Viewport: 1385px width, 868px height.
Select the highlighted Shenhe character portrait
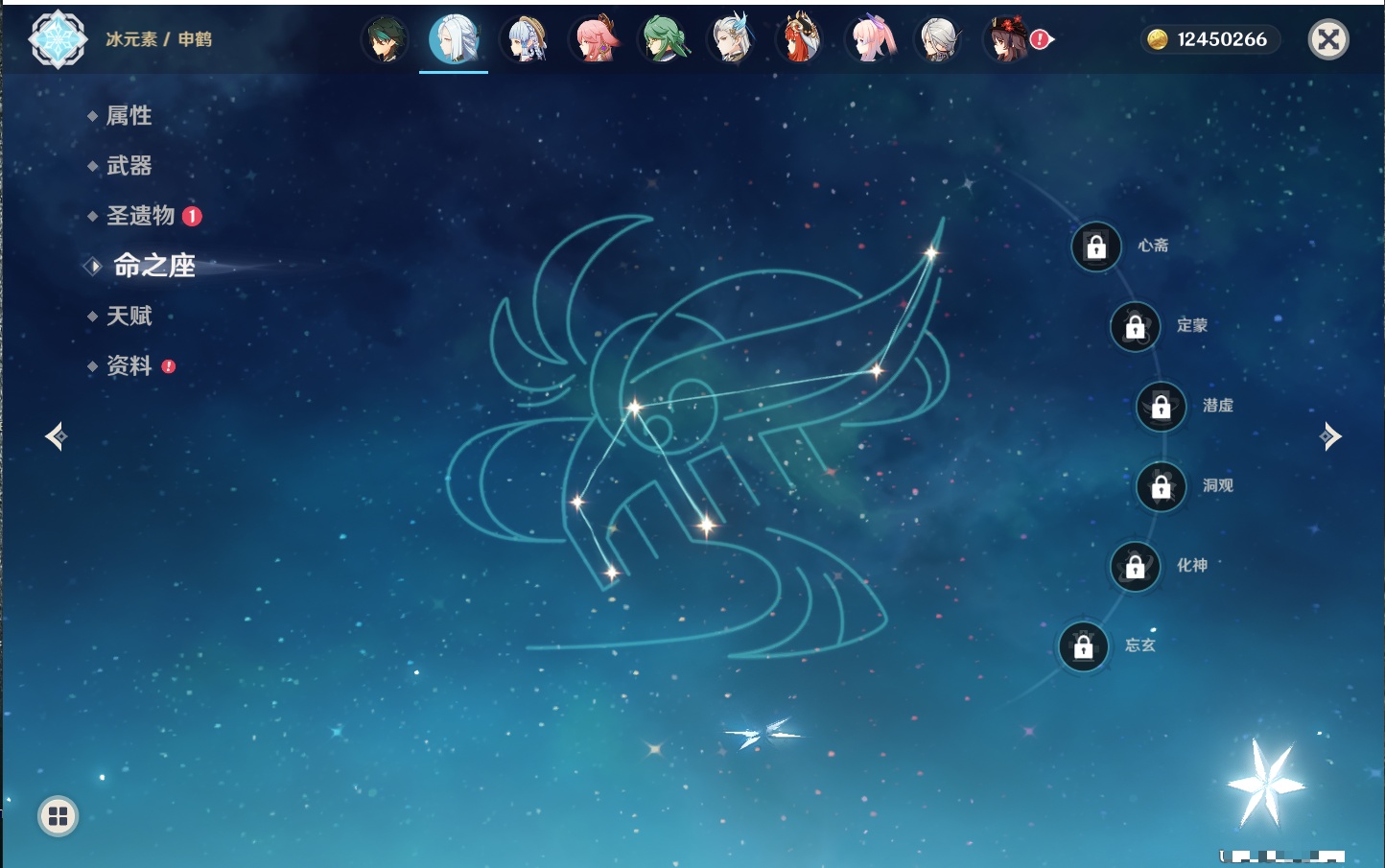click(454, 39)
